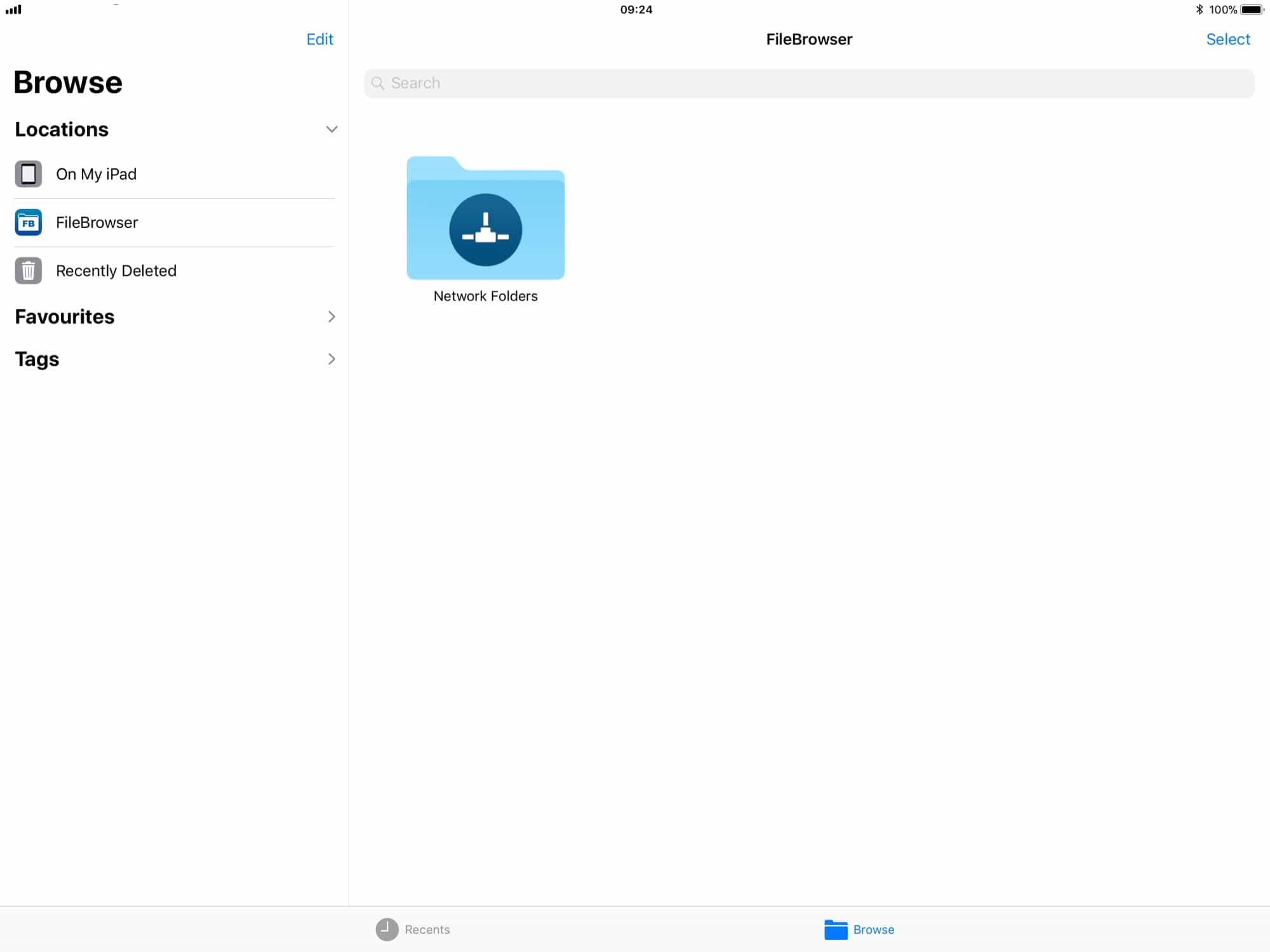This screenshot has width=1270, height=952.
Task: Tap the blue Browse folder icon
Action: (x=836, y=929)
